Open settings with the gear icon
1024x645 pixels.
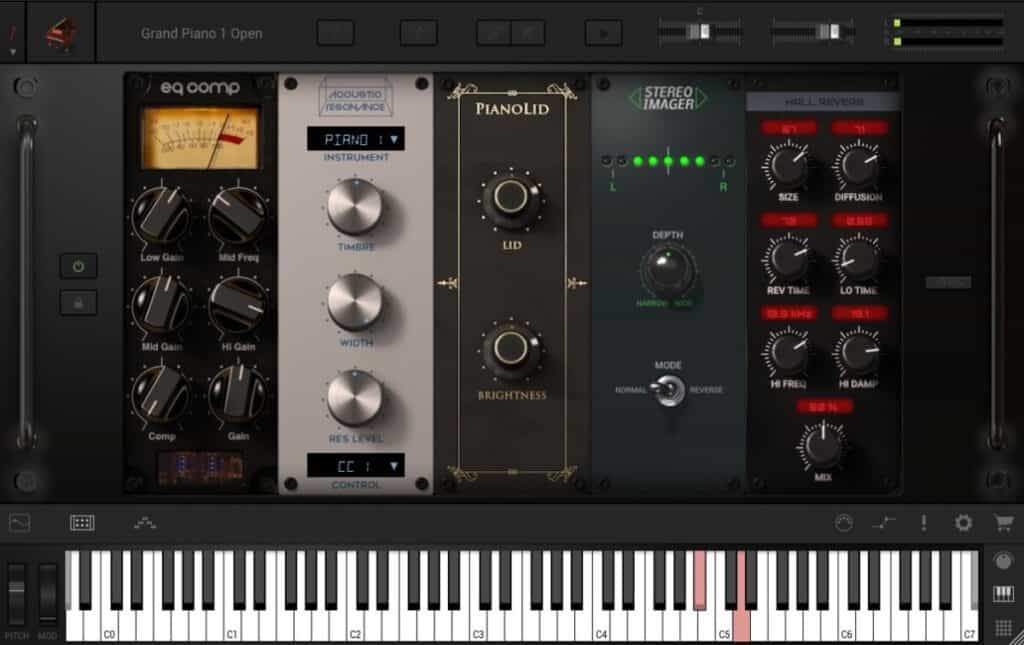963,523
